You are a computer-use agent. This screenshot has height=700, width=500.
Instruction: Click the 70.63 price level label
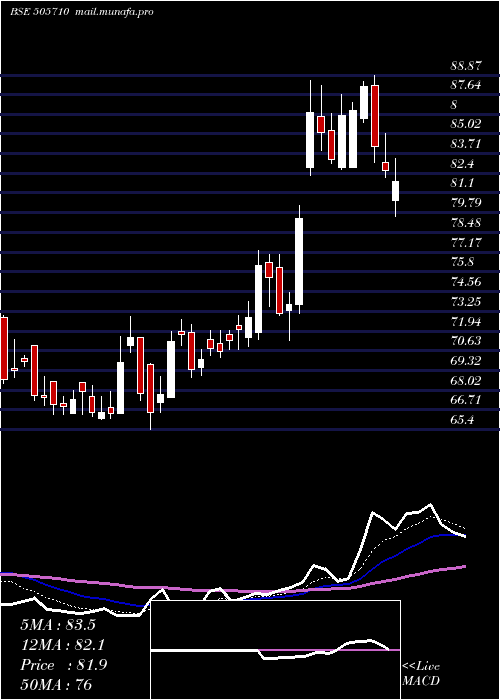tap(466, 341)
